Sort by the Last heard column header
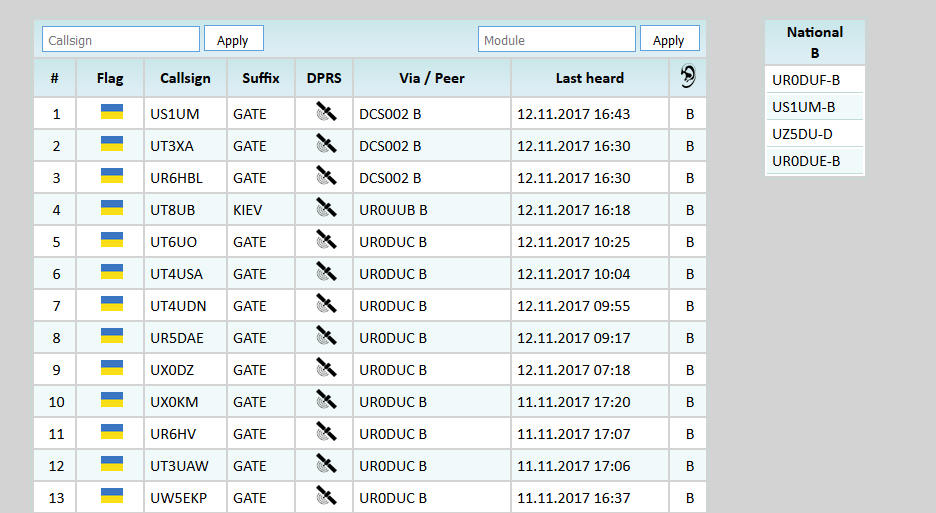The image size is (936, 513). (x=589, y=78)
